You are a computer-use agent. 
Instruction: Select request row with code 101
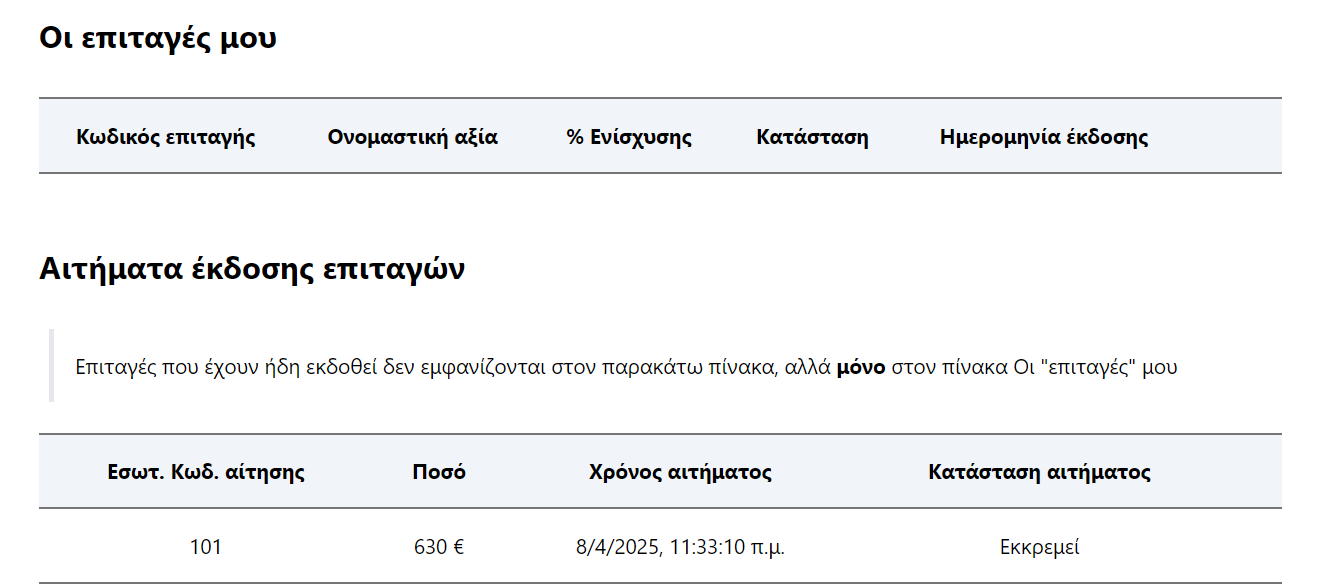point(660,546)
